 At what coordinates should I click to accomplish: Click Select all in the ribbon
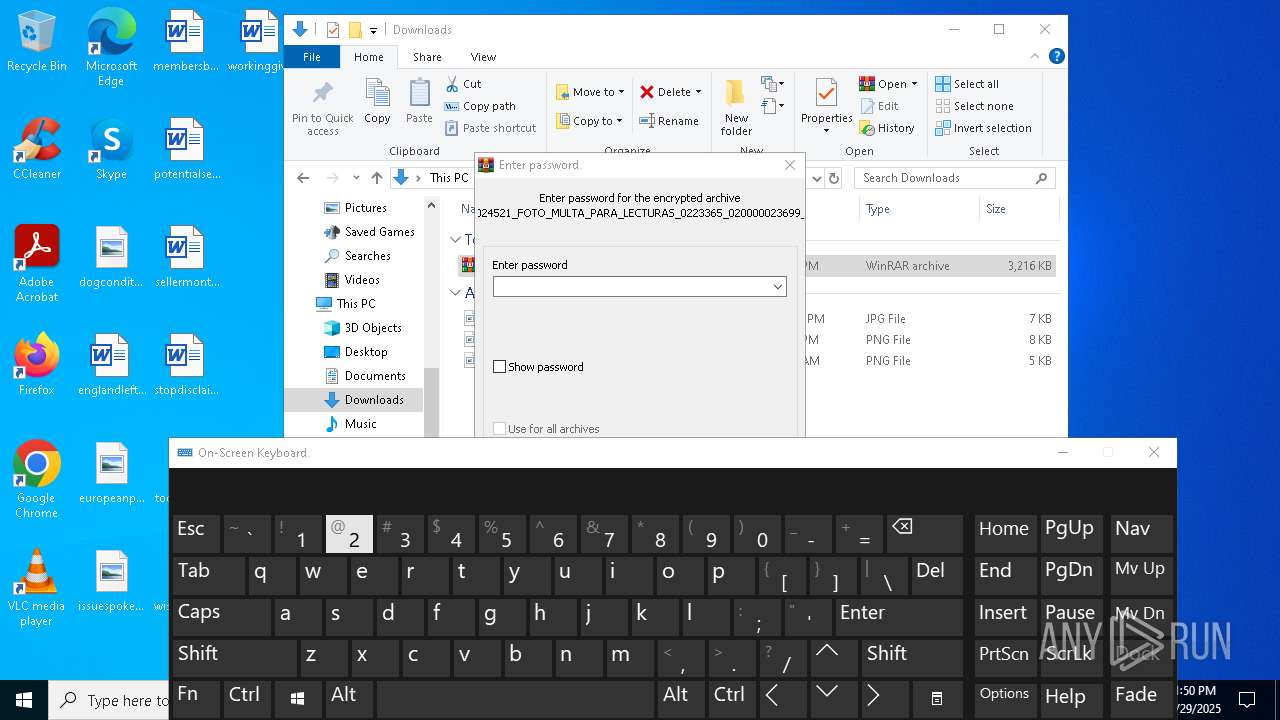[x=967, y=84]
